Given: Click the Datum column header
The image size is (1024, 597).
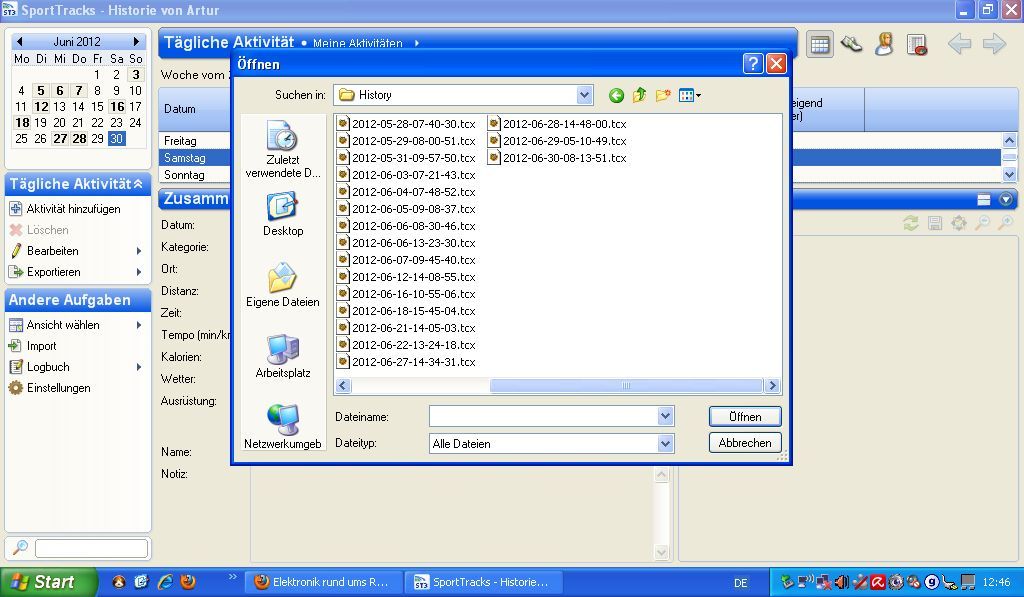Looking at the screenshot, I should (x=194, y=109).
